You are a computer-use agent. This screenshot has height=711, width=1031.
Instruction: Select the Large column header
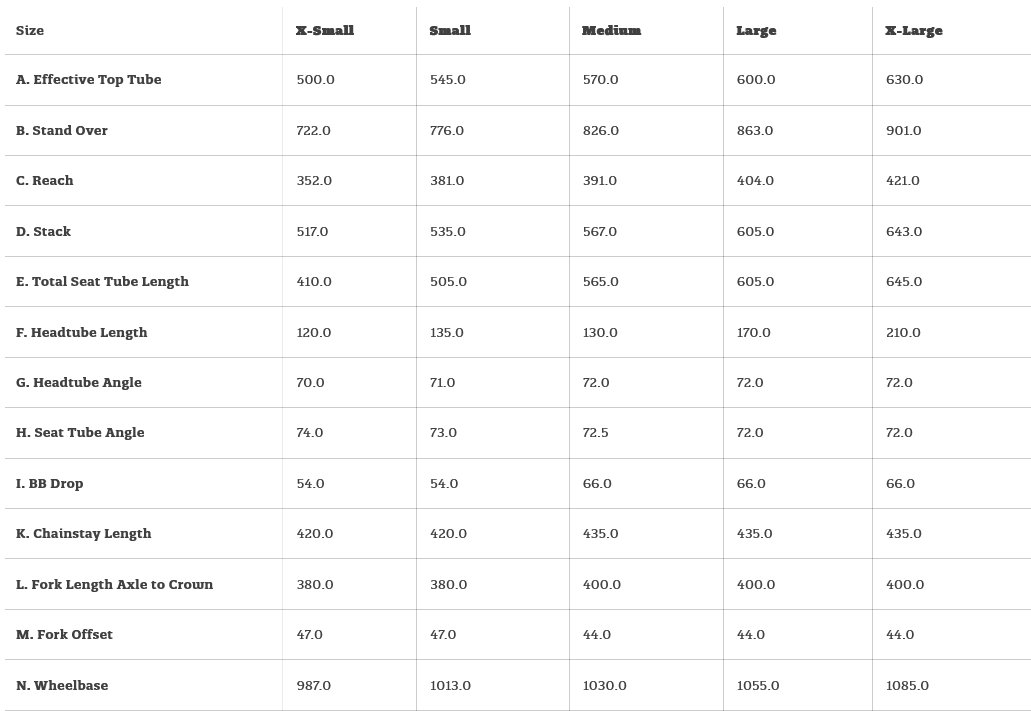(x=756, y=31)
